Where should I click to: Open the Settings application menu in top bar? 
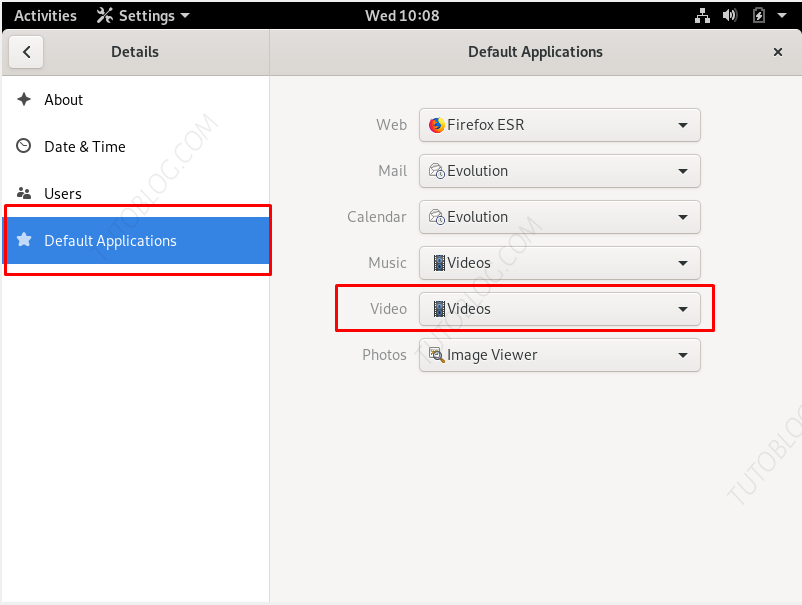tap(143, 15)
